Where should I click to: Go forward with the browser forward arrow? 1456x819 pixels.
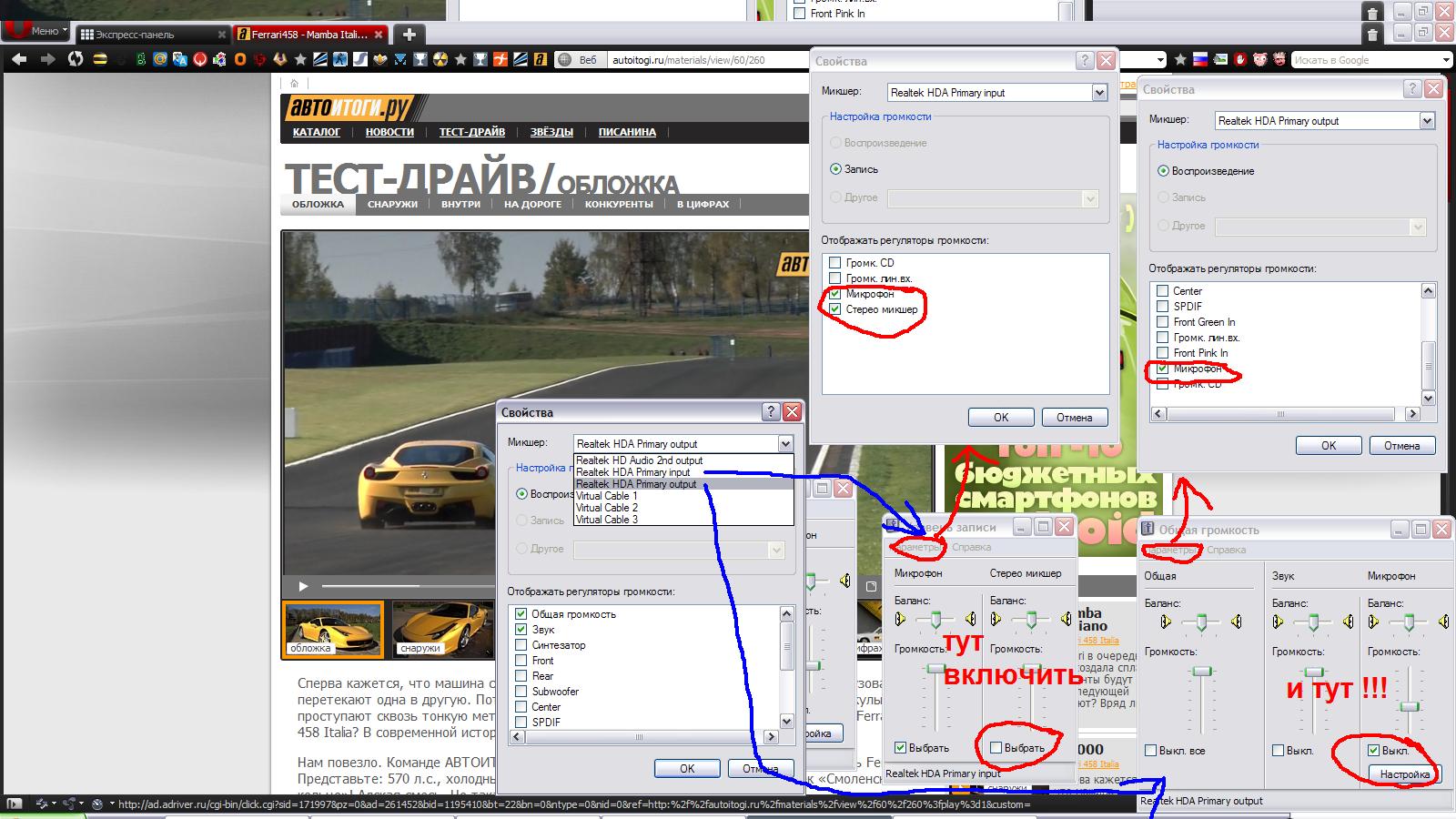(47, 59)
